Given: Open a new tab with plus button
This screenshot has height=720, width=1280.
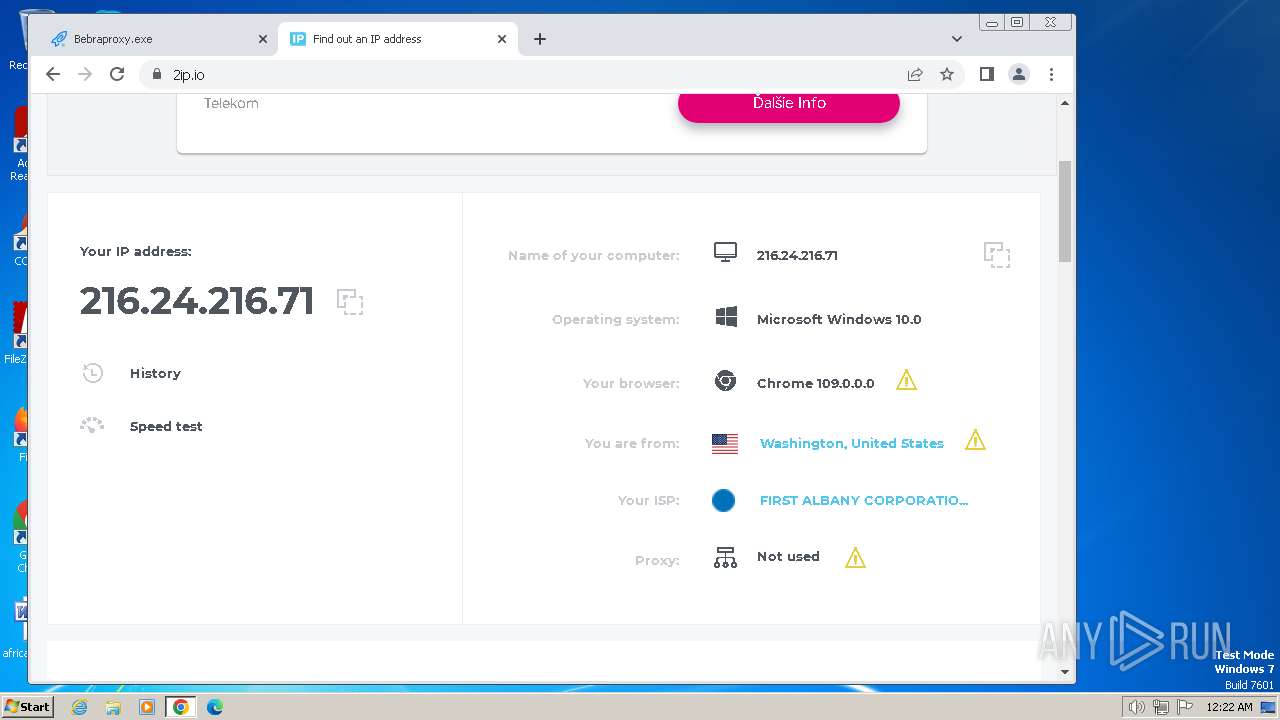Looking at the screenshot, I should pyautogui.click(x=540, y=39).
